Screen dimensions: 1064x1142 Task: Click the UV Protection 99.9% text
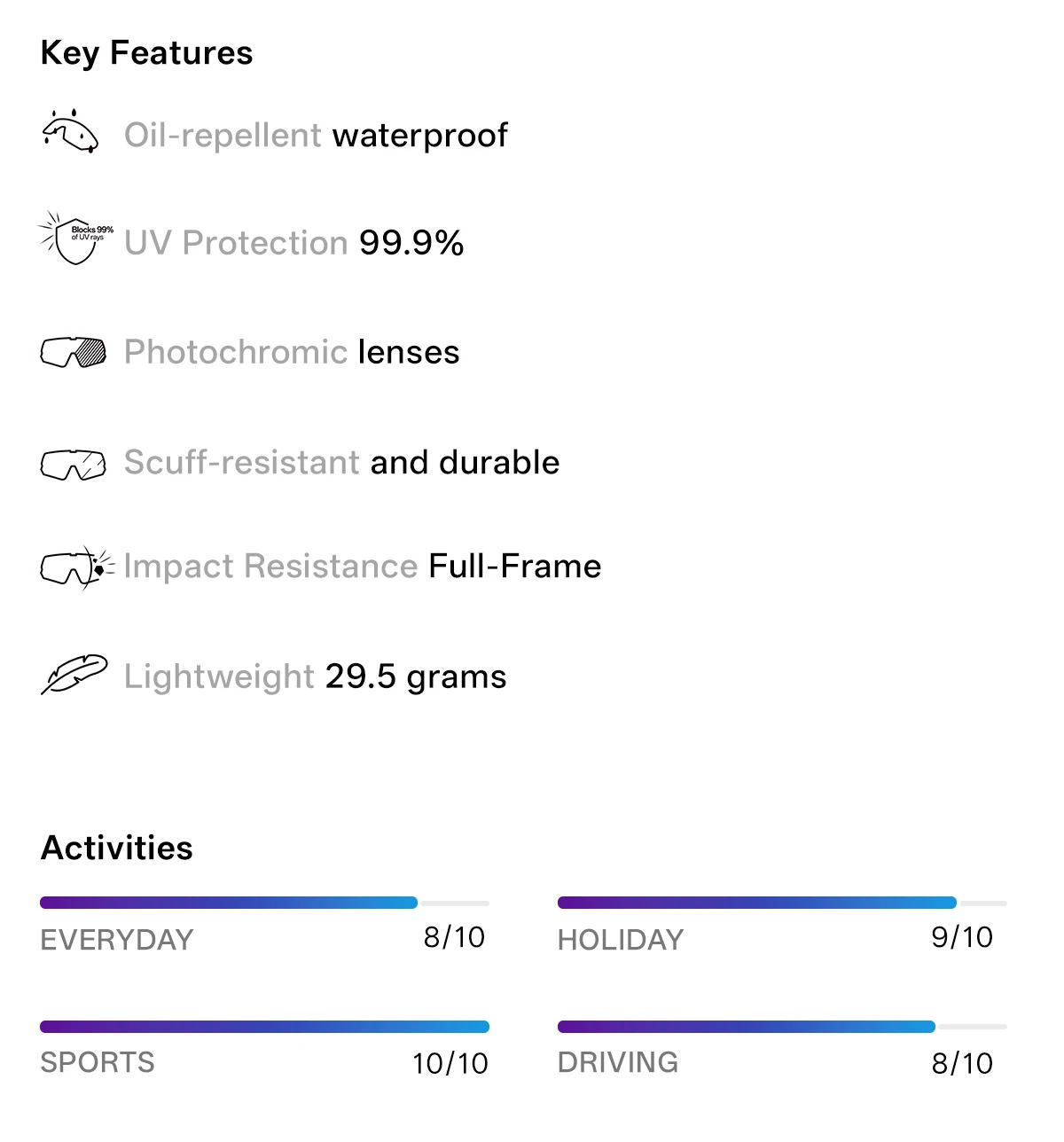tap(294, 243)
